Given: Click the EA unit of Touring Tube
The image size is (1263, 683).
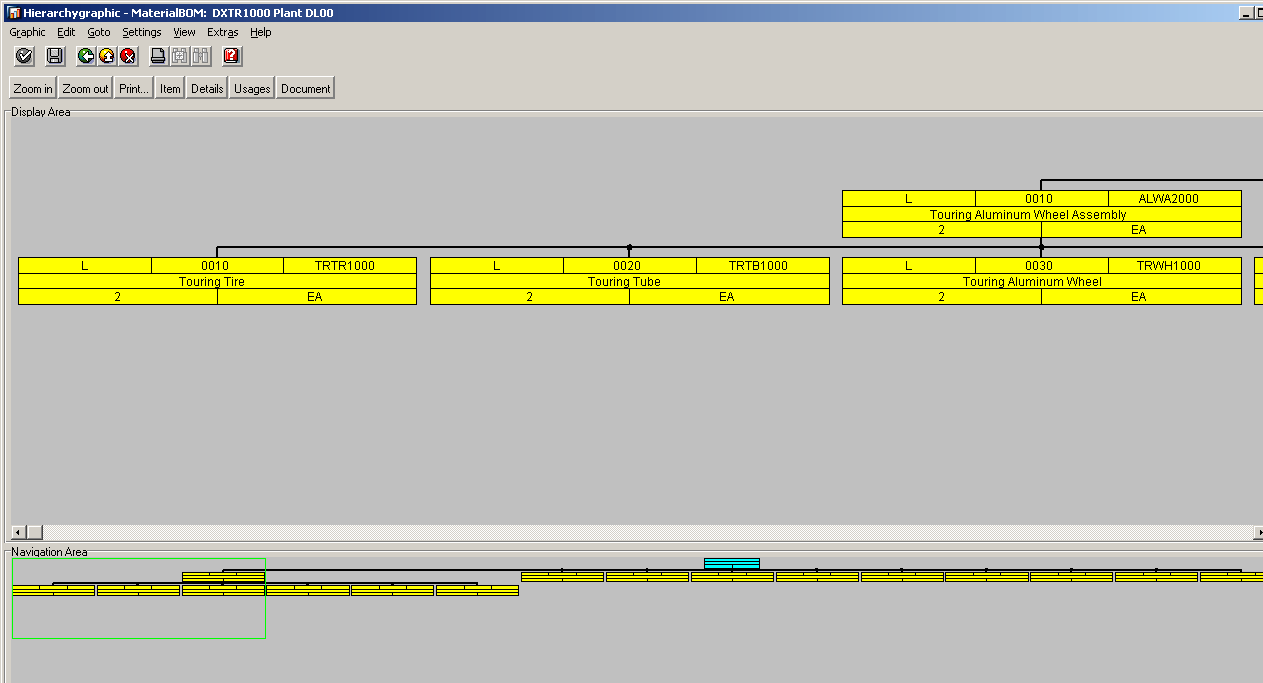Looking at the screenshot, I should click(x=729, y=296).
